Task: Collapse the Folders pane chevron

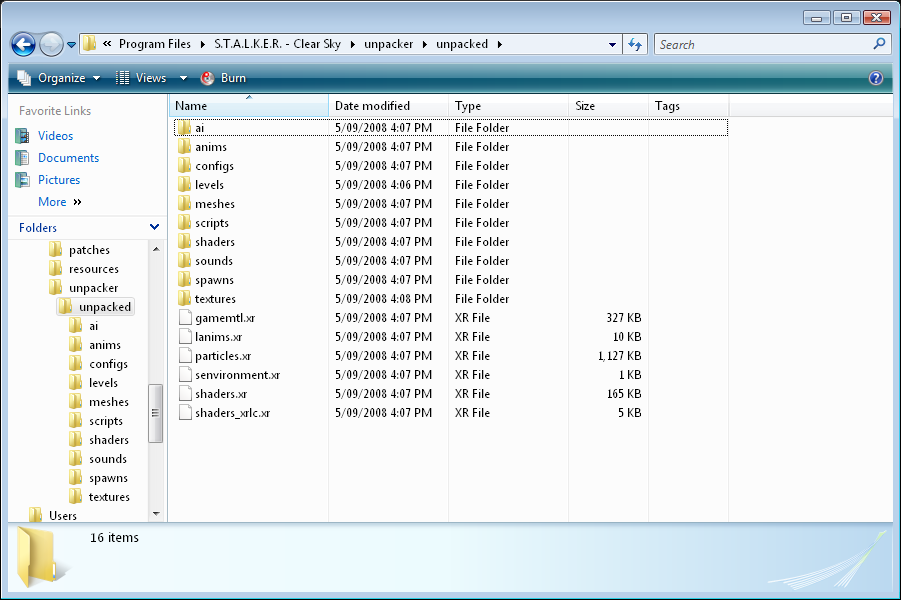Action: tap(154, 228)
